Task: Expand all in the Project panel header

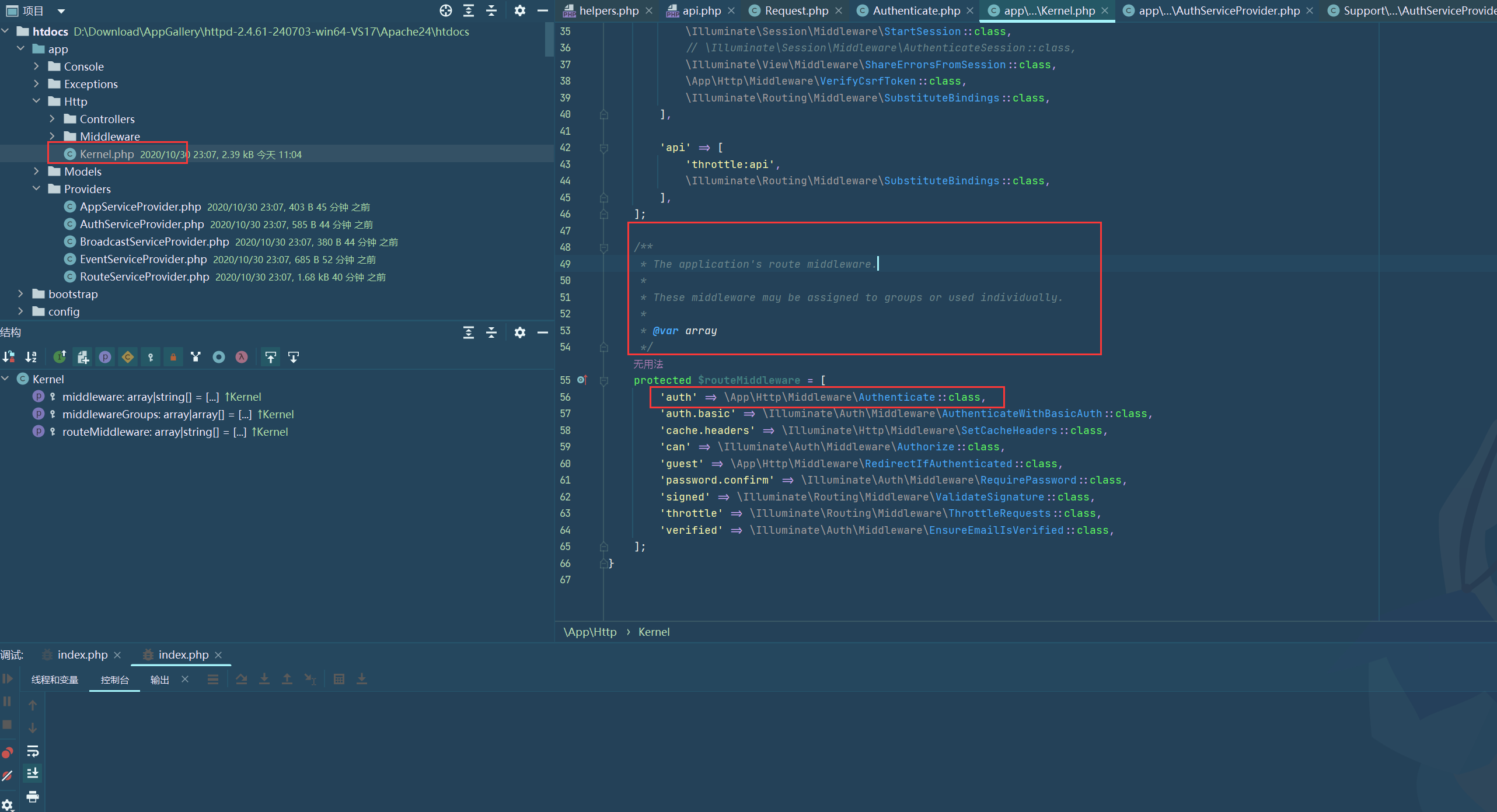Action: pos(469,10)
